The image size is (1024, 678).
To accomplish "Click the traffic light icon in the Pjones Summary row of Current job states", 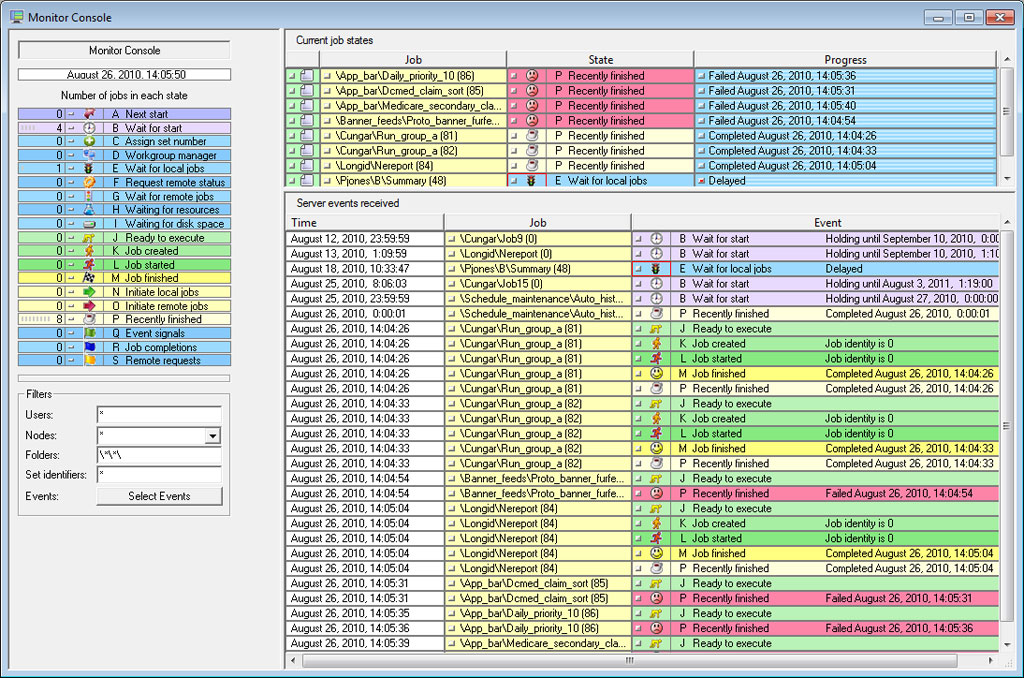I will coord(531,181).
